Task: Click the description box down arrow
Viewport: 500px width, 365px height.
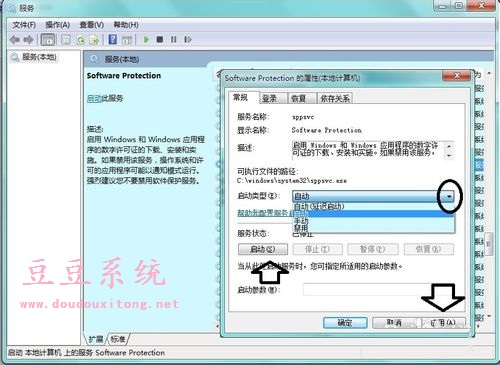Action: pos(449,155)
